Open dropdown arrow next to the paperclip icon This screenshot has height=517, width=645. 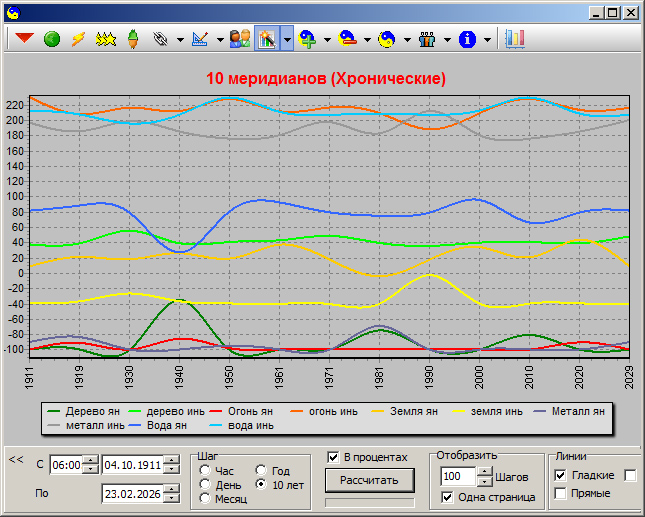[x=179, y=40]
